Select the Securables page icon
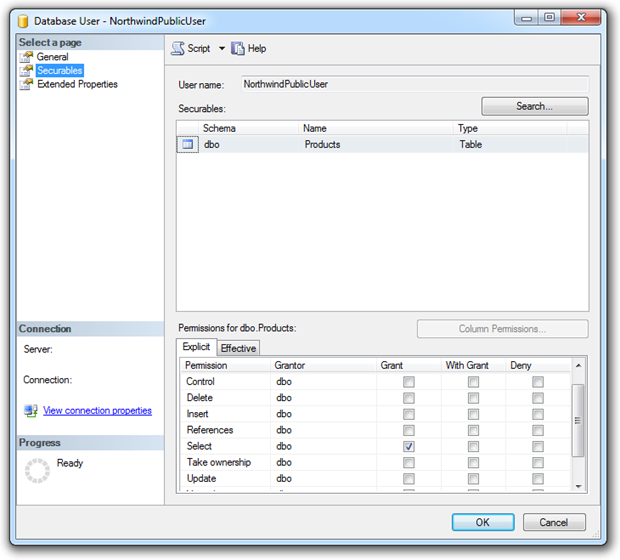 click(x=26, y=71)
